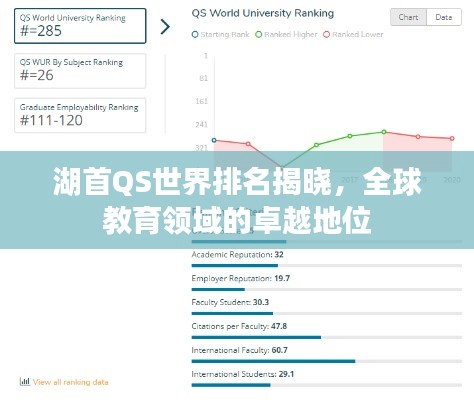Click the right chevron arrow next to ranking card
The height and width of the screenshot is (400, 474).
click(x=165, y=27)
